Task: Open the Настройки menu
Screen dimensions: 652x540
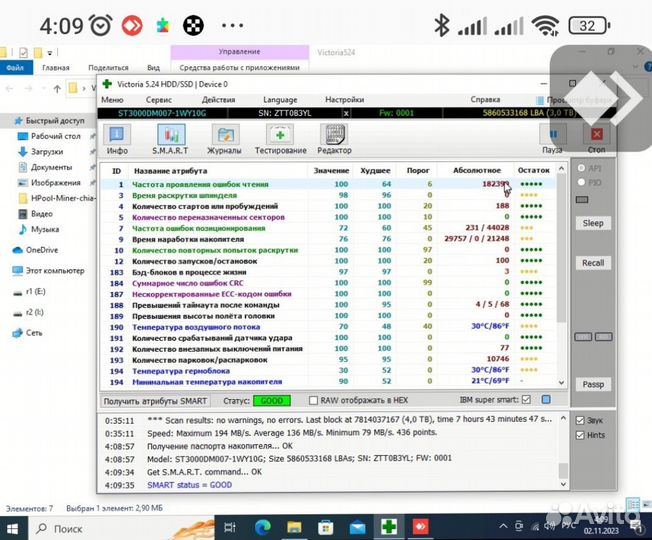Action: [x=344, y=100]
